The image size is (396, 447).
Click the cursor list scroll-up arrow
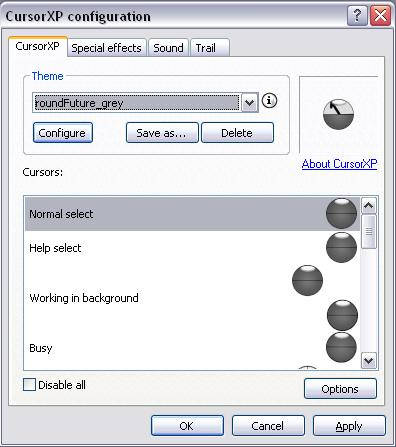(369, 205)
